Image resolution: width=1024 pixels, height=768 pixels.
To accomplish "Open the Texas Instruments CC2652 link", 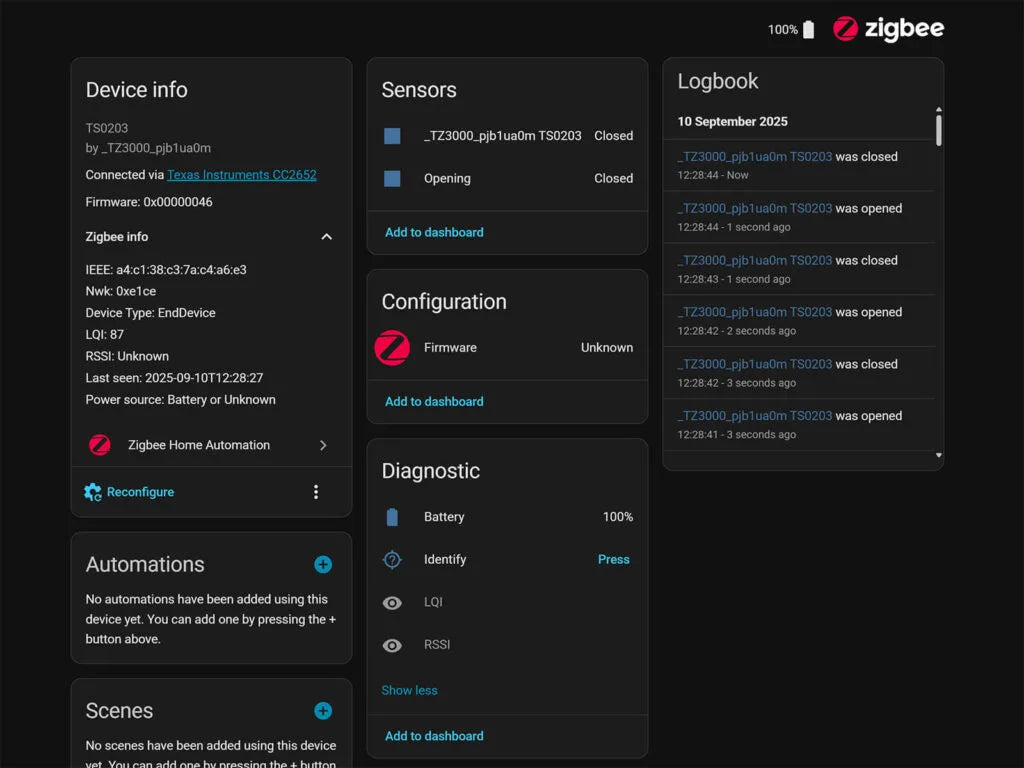I will click(241, 175).
